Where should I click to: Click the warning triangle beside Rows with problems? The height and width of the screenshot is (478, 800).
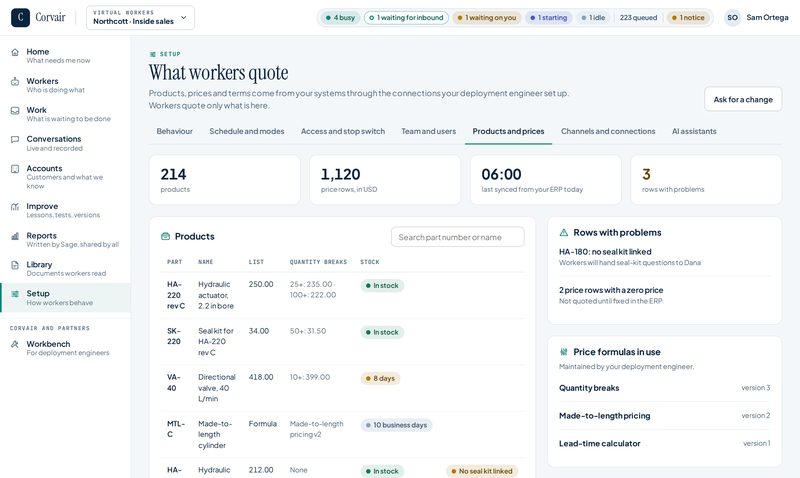point(564,233)
